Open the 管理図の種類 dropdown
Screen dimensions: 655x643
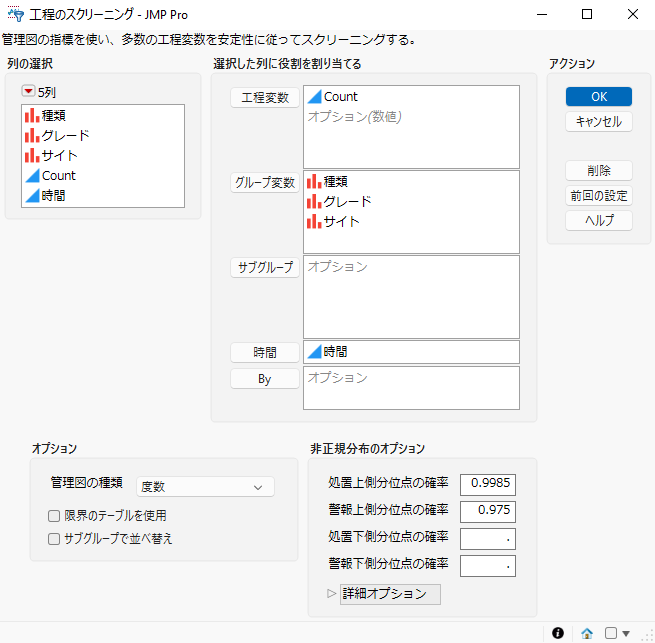[x=205, y=487]
